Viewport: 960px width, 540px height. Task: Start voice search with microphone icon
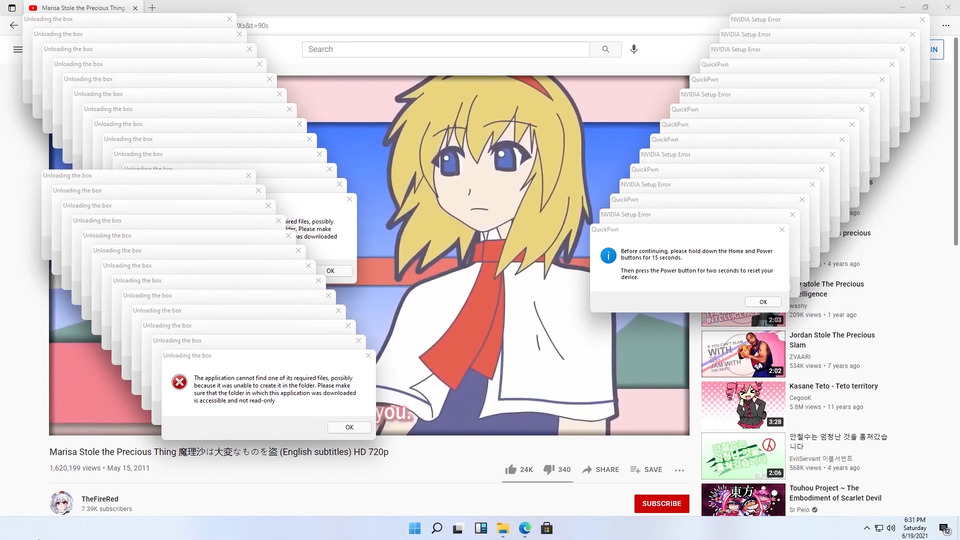[x=634, y=49]
